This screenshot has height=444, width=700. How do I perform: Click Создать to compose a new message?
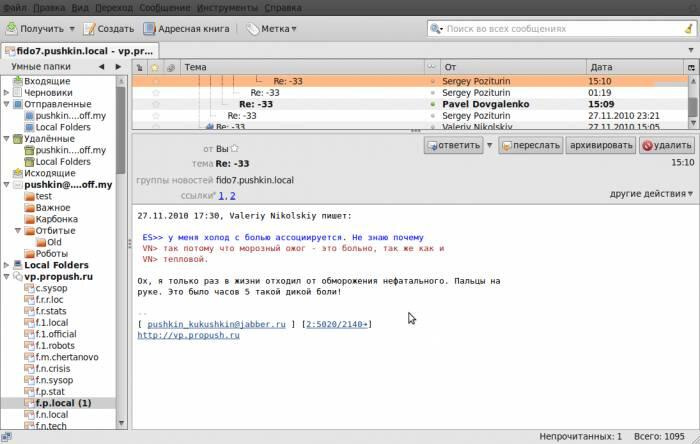pyautogui.click(x=108, y=29)
